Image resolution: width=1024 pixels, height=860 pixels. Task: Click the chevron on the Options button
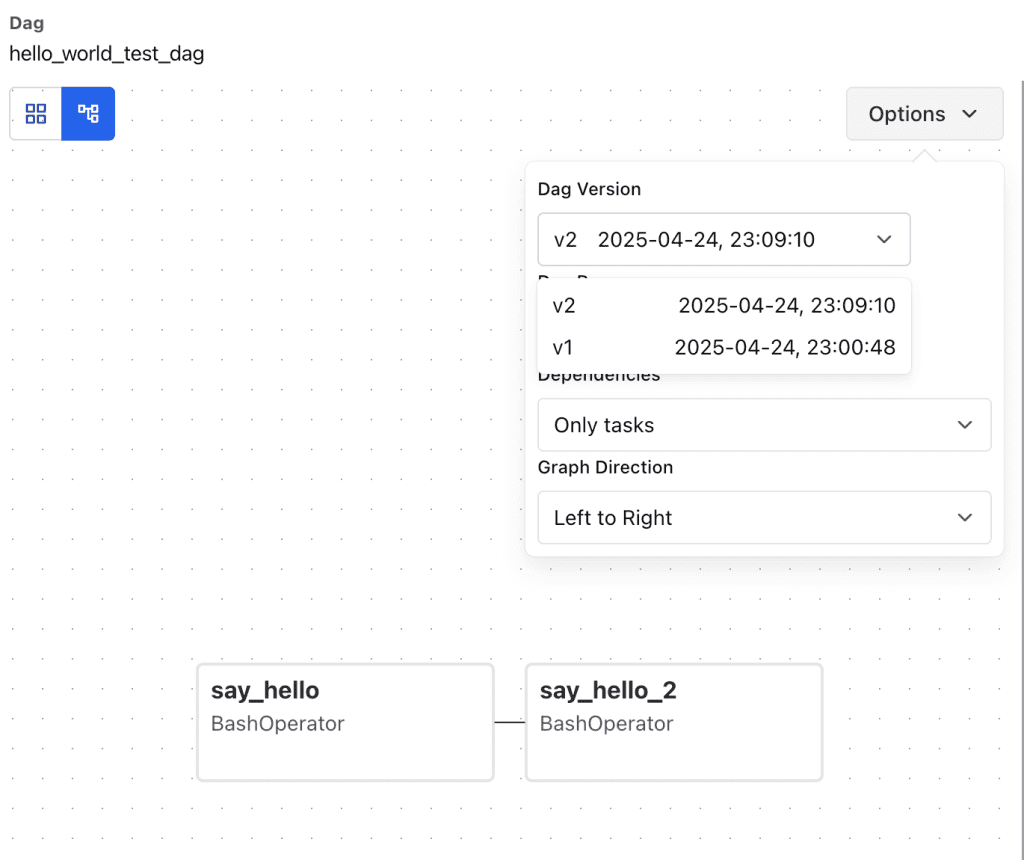pos(969,114)
